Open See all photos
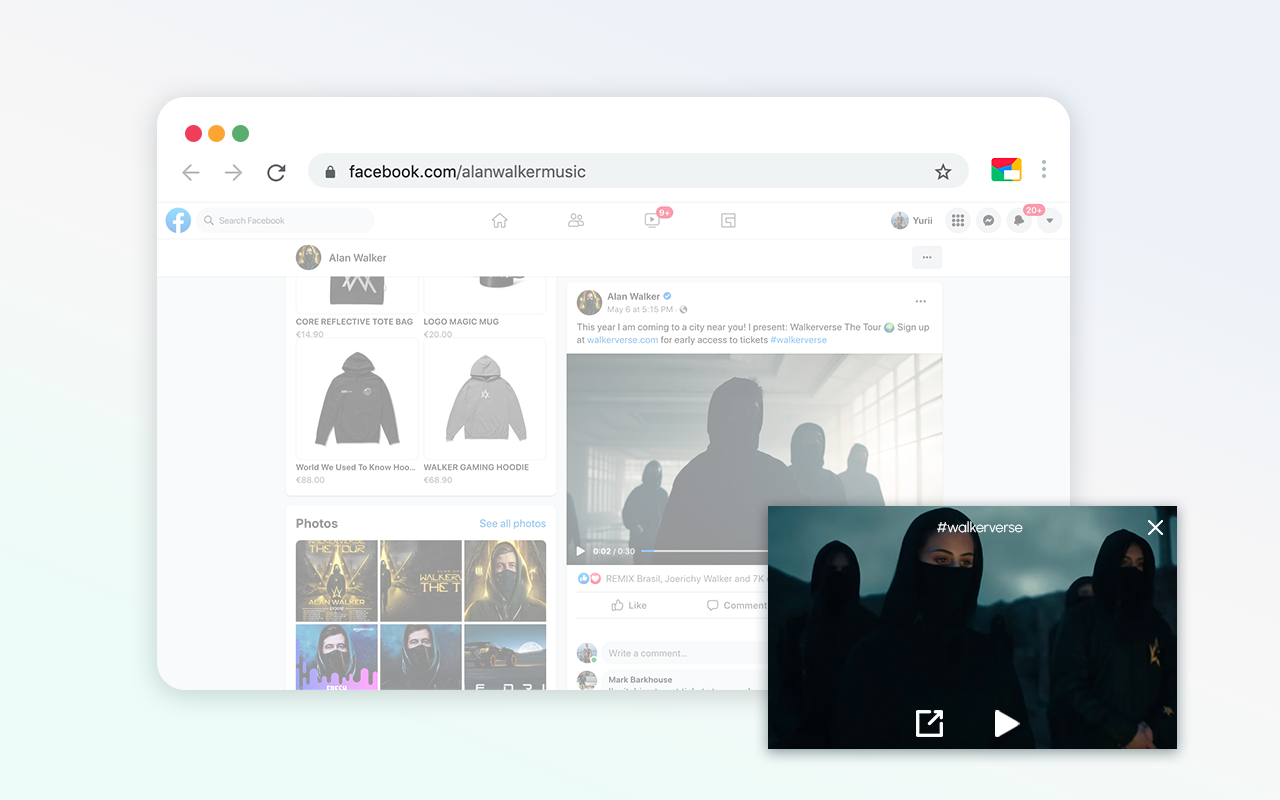1280x800 pixels. (512, 523)
